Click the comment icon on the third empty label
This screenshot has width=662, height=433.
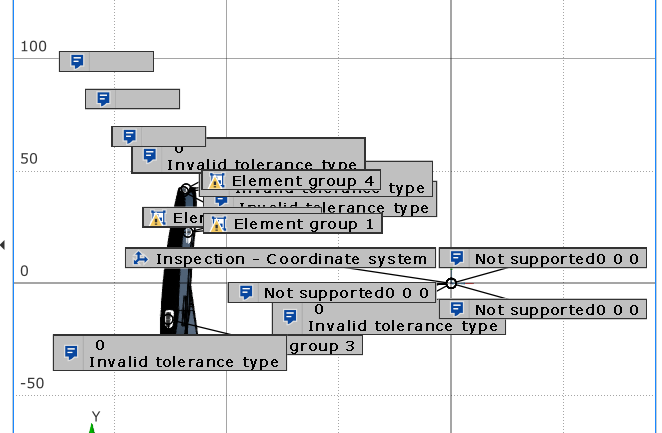coord(128,136)
